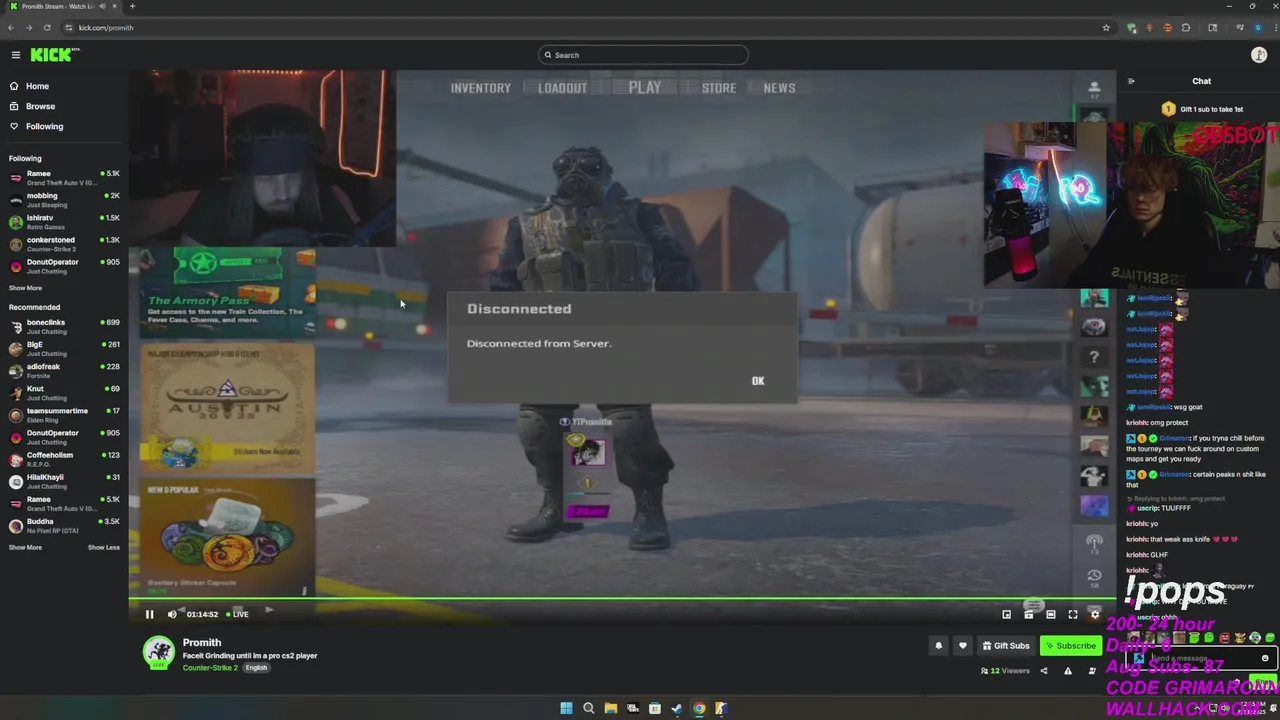Click Promith streamer avatar
The height and width of the screenshot is (720, 1280).
coord(158,653)
